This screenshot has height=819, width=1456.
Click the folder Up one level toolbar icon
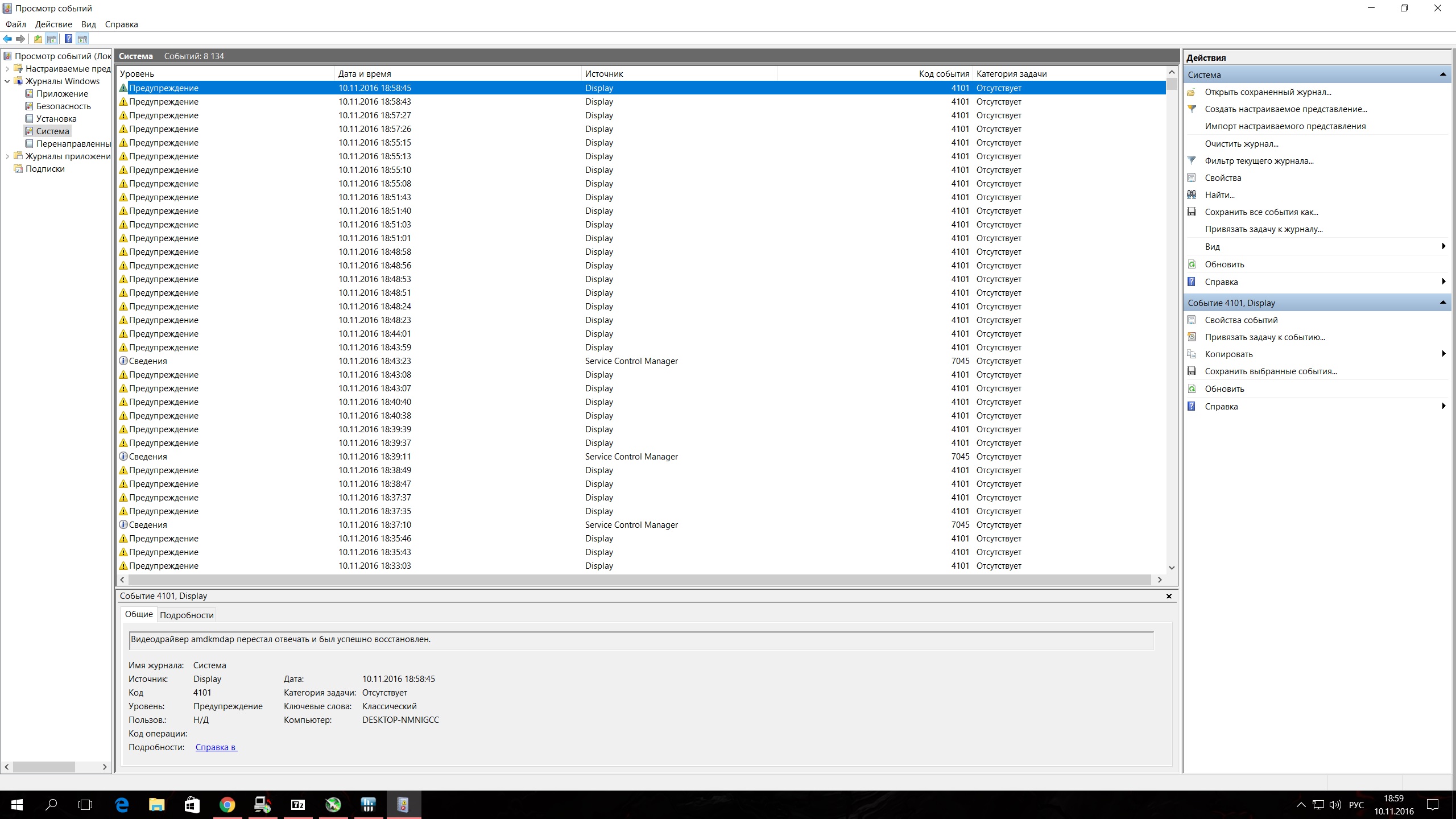(x=38, y=39)
